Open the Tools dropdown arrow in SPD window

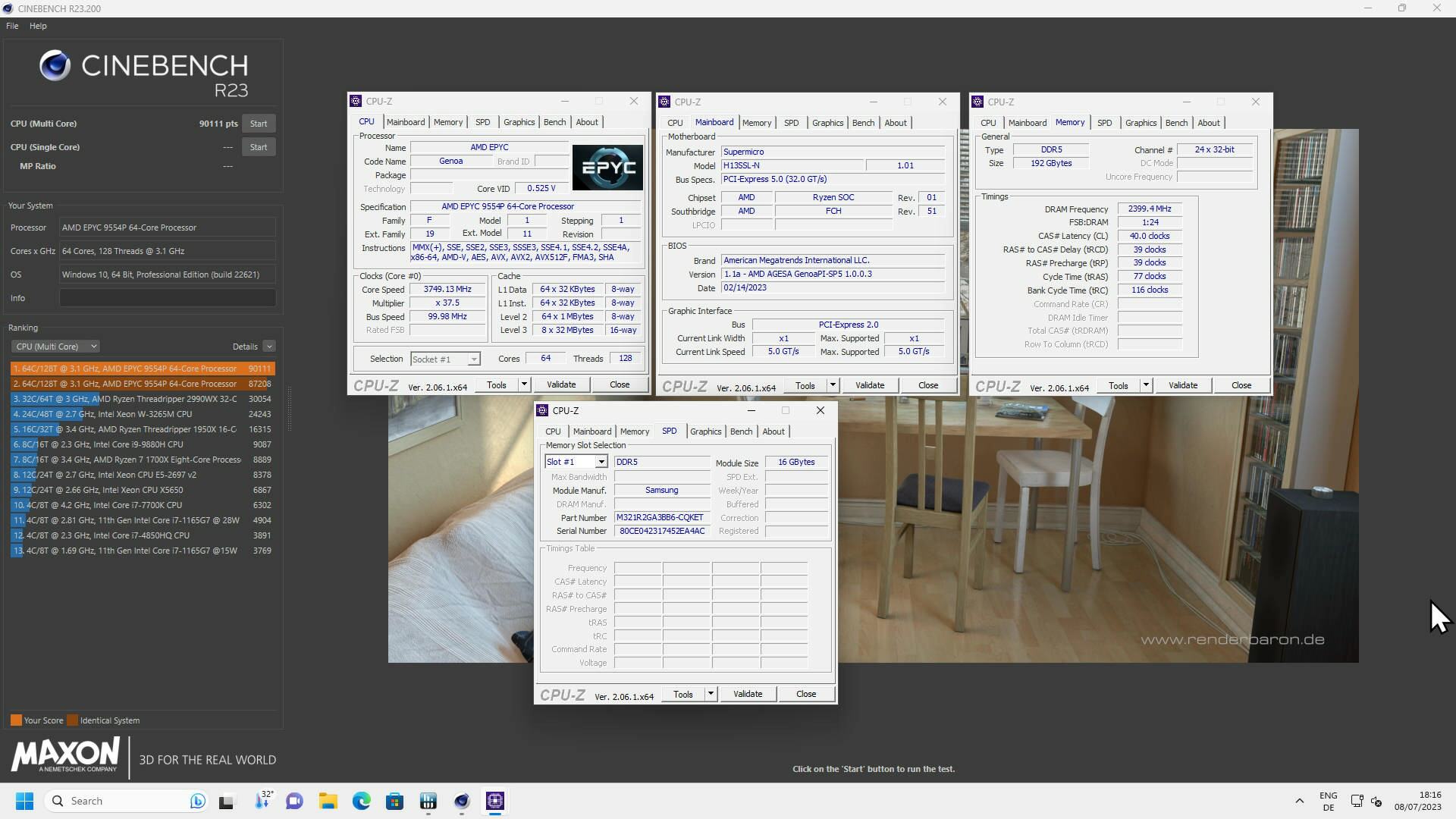[710, 694]
